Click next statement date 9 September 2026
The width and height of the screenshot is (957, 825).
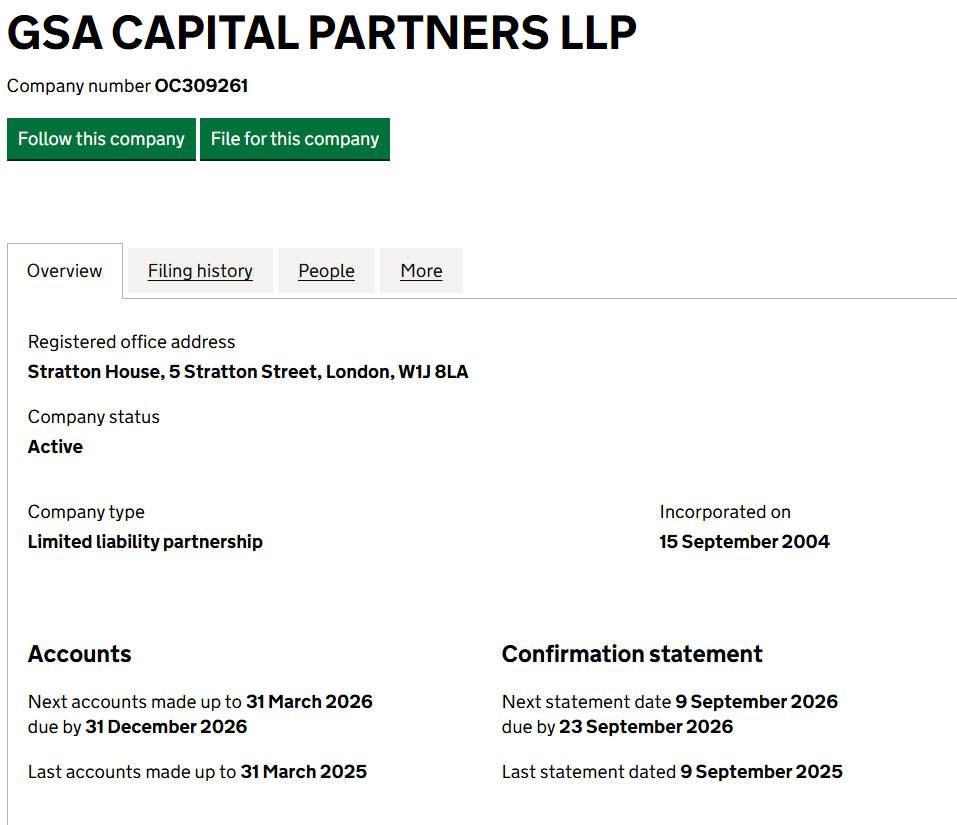756,702
